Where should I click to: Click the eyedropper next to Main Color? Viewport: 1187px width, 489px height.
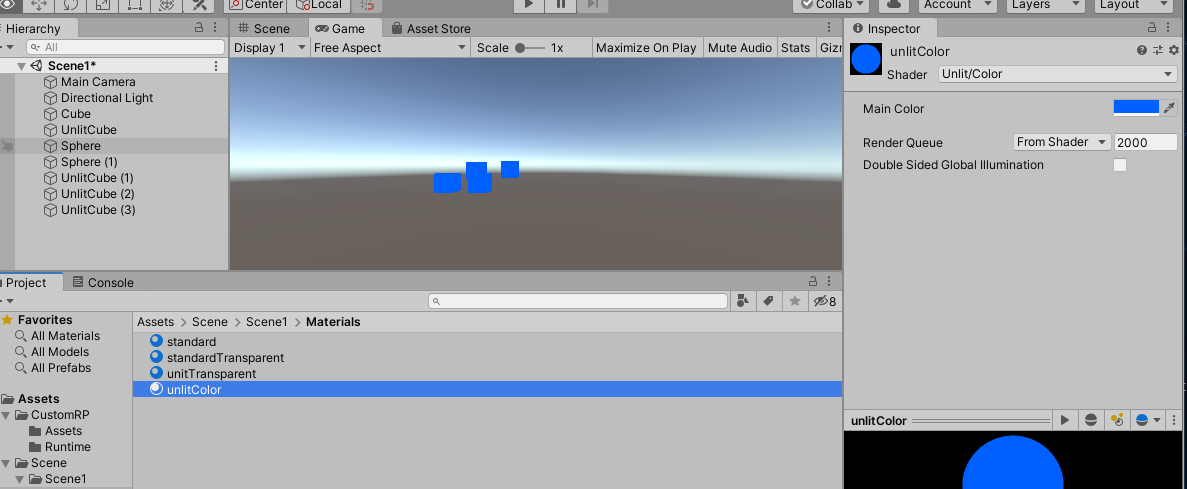tap(1169, 108)
